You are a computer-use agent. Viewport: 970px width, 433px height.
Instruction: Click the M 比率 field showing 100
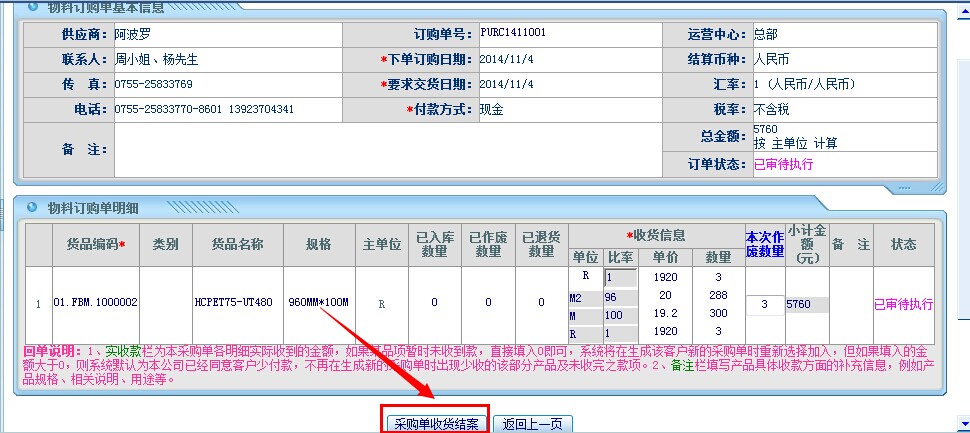pos(619,314)
